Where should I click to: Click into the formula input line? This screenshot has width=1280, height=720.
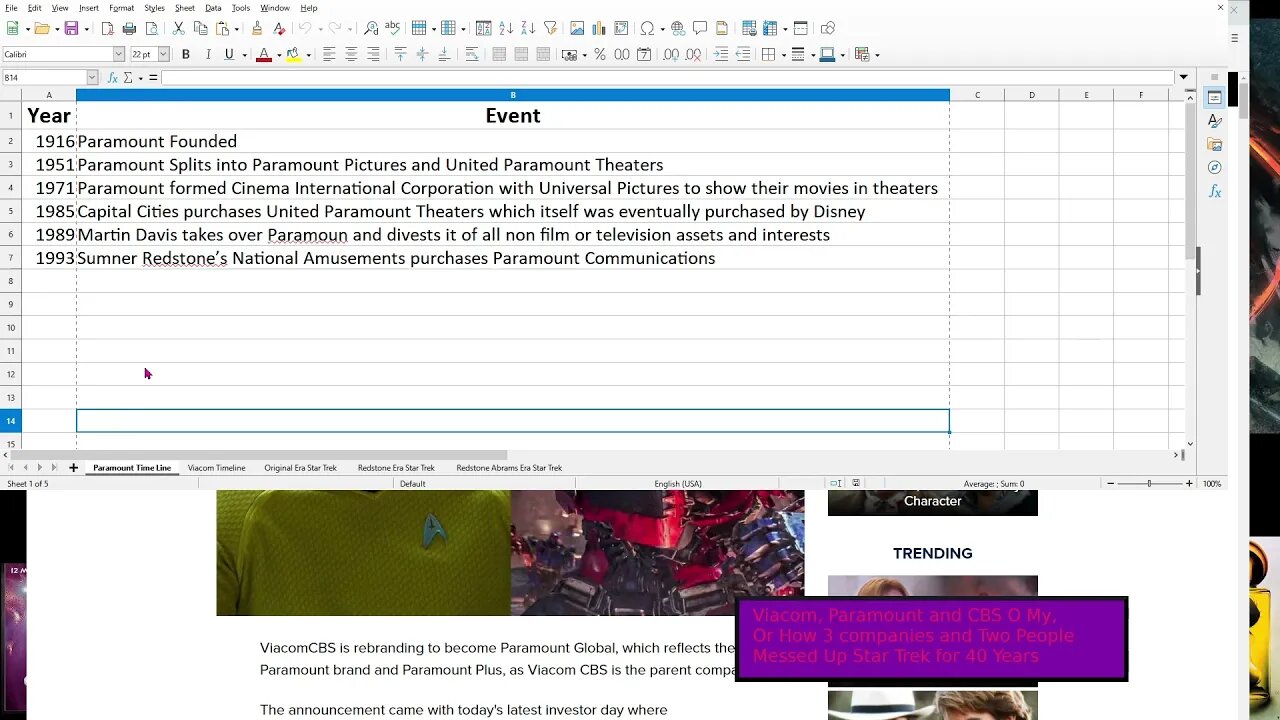[x=667, y=77]
